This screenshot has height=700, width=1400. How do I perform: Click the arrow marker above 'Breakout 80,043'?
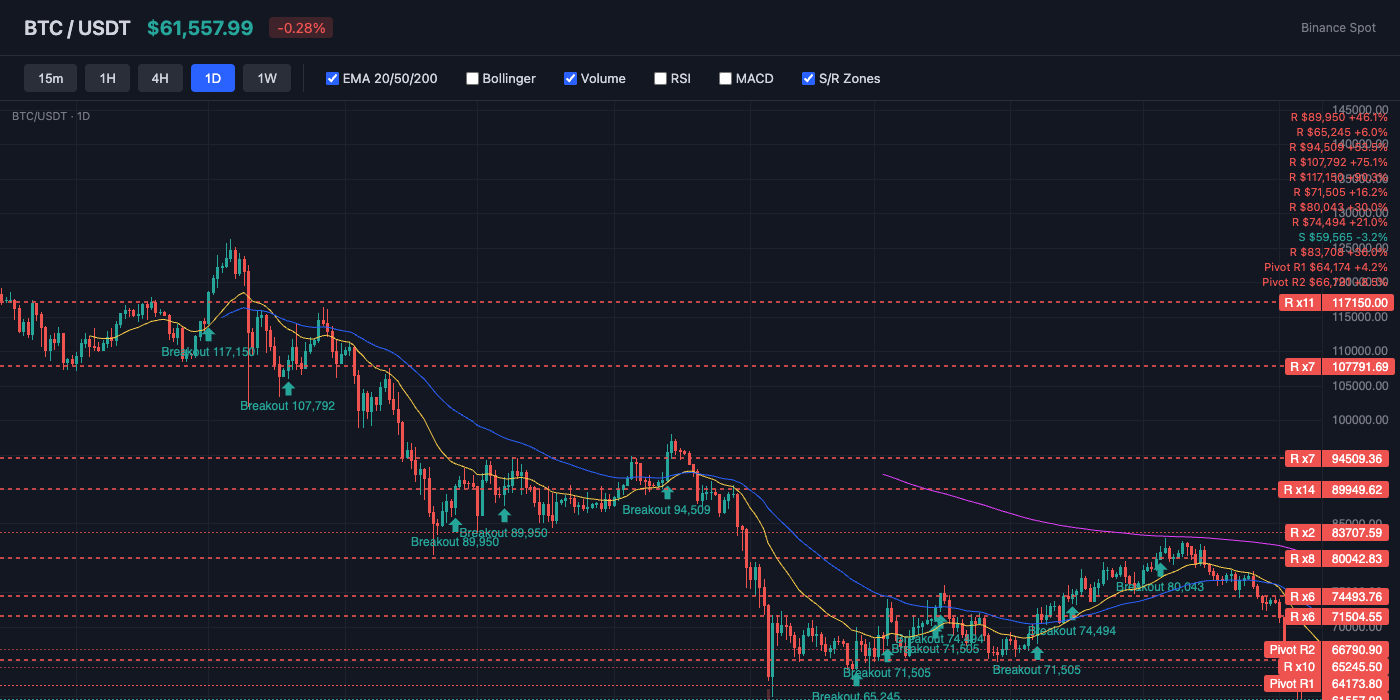coord(1160,569)
